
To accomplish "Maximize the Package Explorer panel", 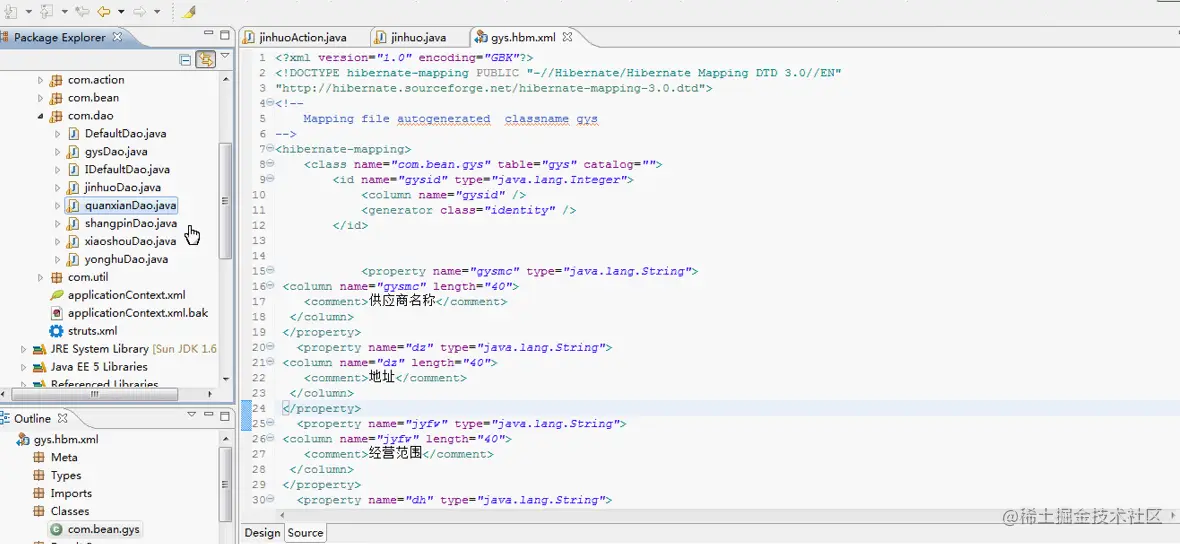I will pos(224,35).
